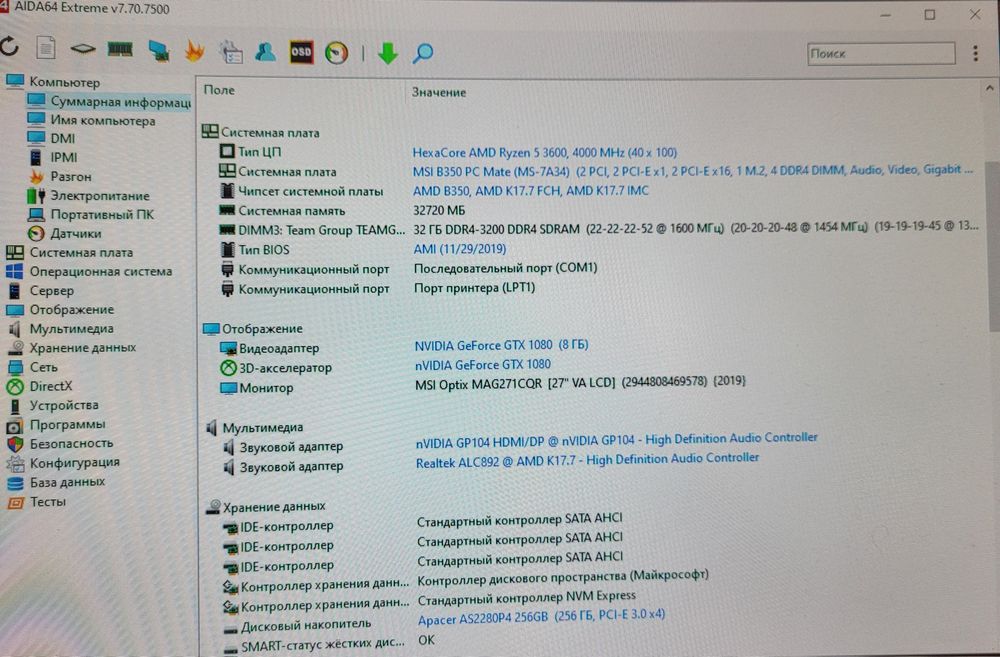The height and width of the screenshot is (657, 1000).
Task: Open the Report page icon in toolbar
Action: coord(46,48)
